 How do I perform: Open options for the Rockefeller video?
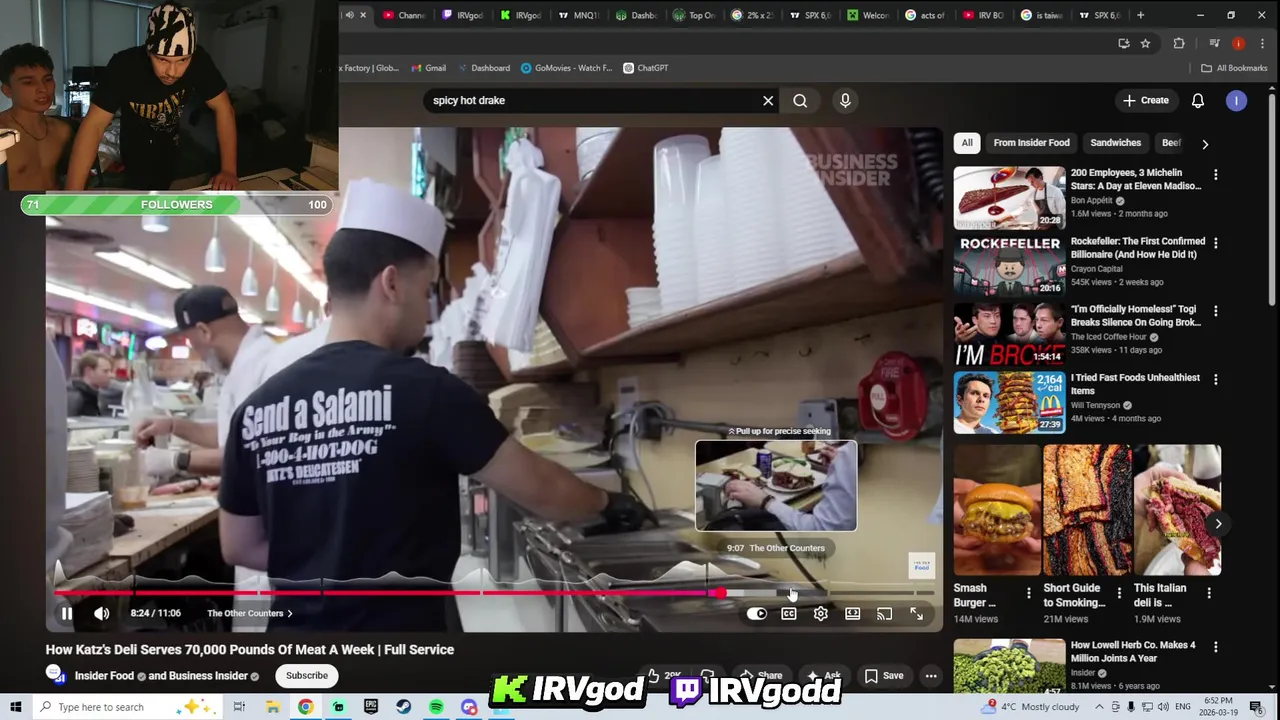click(x=1216, y=243)
